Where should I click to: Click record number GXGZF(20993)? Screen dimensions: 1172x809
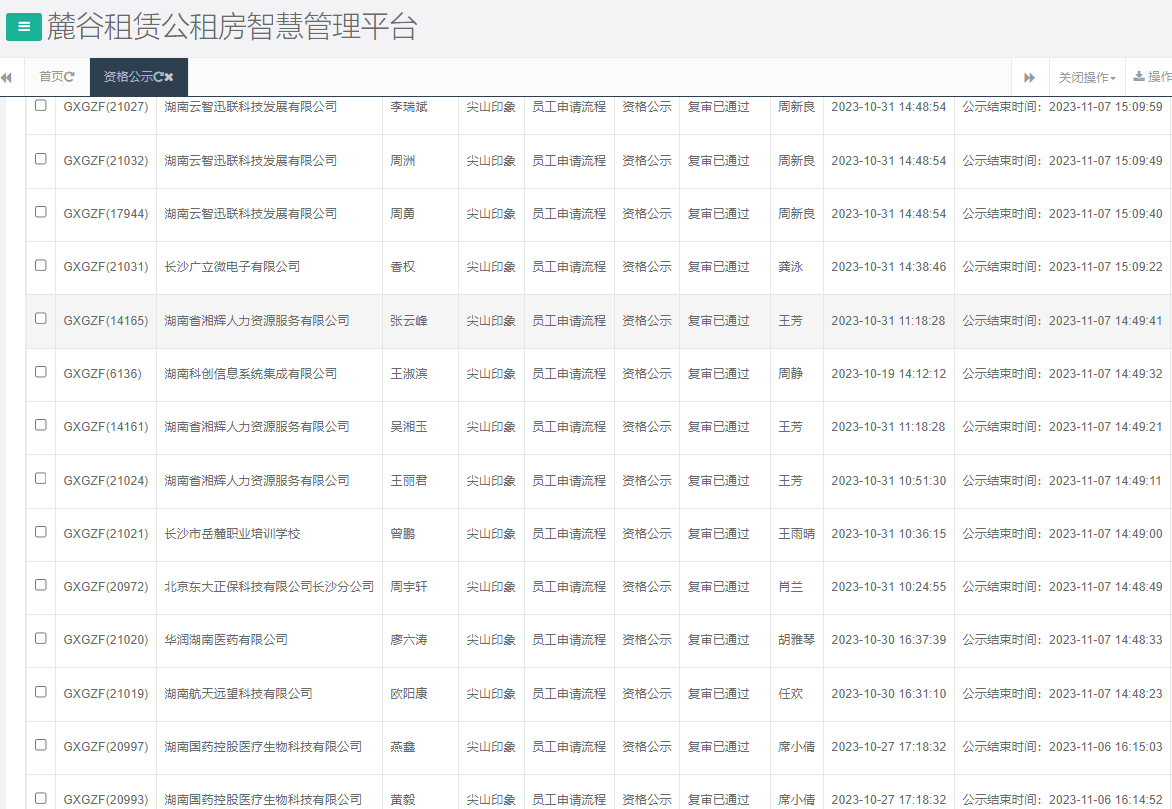click(x=106, y=800)
